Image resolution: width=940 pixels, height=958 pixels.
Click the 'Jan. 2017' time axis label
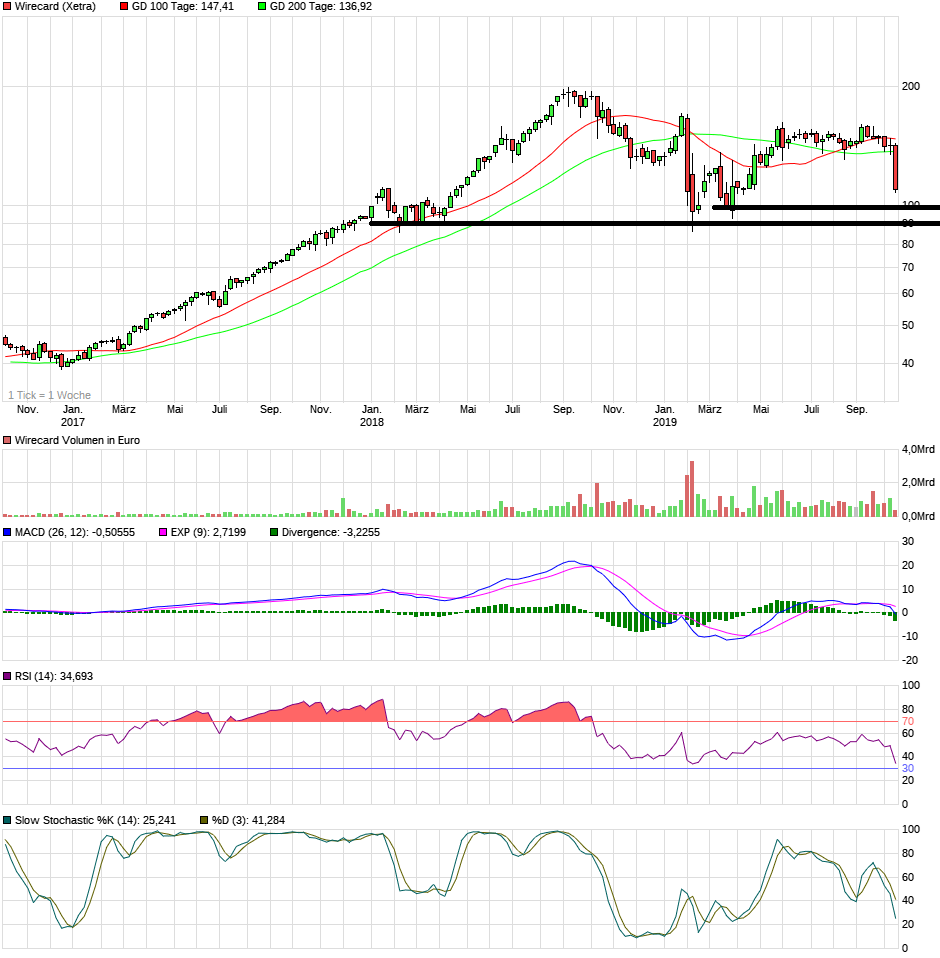[73, 415]
